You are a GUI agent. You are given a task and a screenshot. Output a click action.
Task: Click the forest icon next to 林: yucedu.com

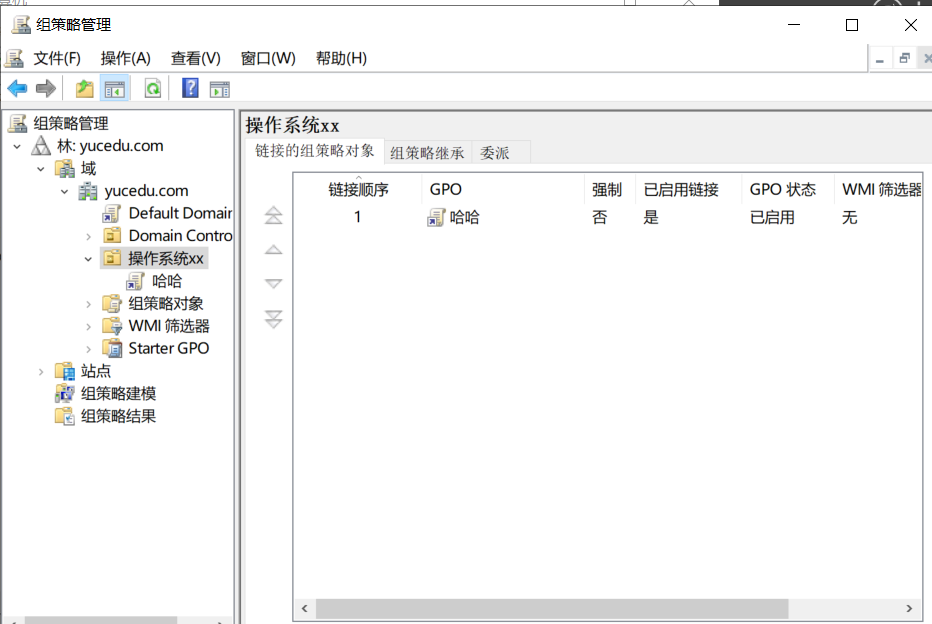coord(40,146)
